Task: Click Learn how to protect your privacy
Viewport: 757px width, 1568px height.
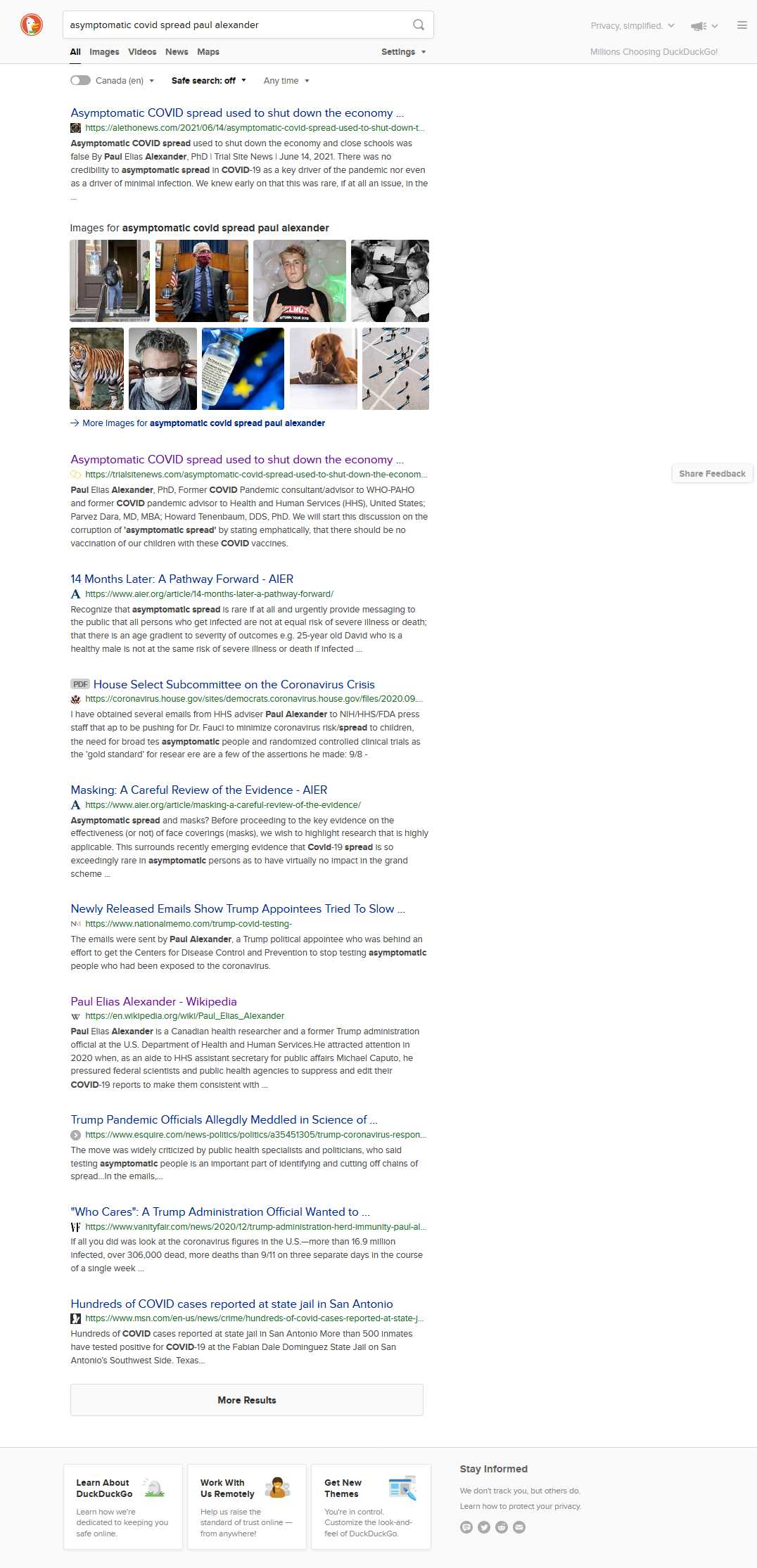Action: (521, 1506)
